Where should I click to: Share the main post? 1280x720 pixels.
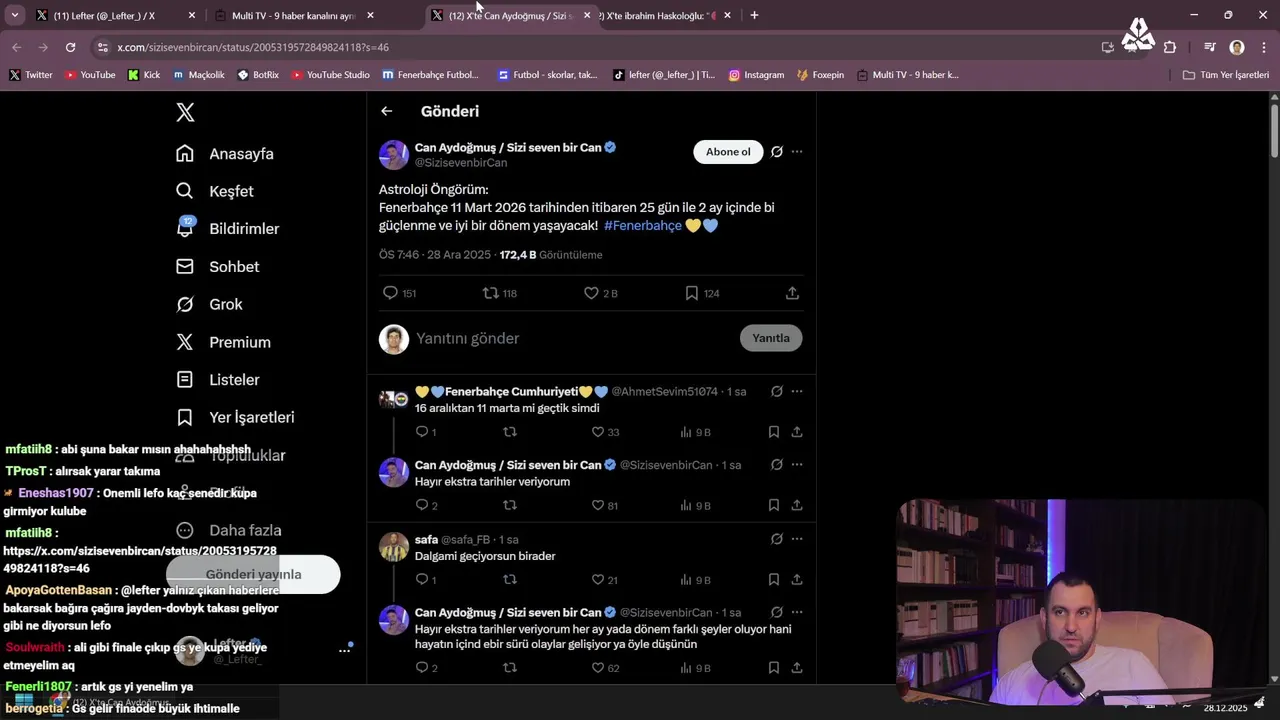point(792,293)
